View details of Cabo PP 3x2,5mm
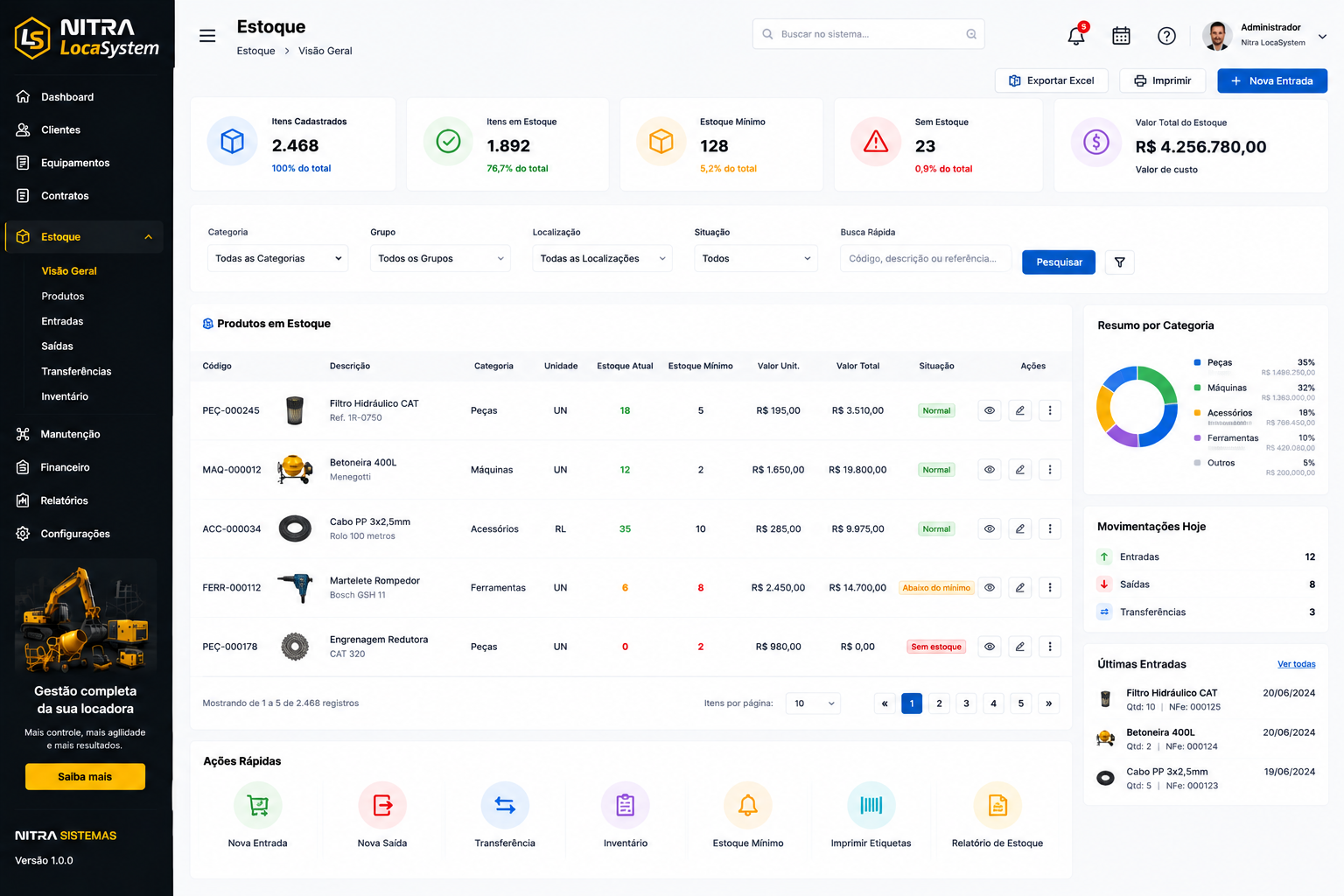 click(x=990, y=528)
